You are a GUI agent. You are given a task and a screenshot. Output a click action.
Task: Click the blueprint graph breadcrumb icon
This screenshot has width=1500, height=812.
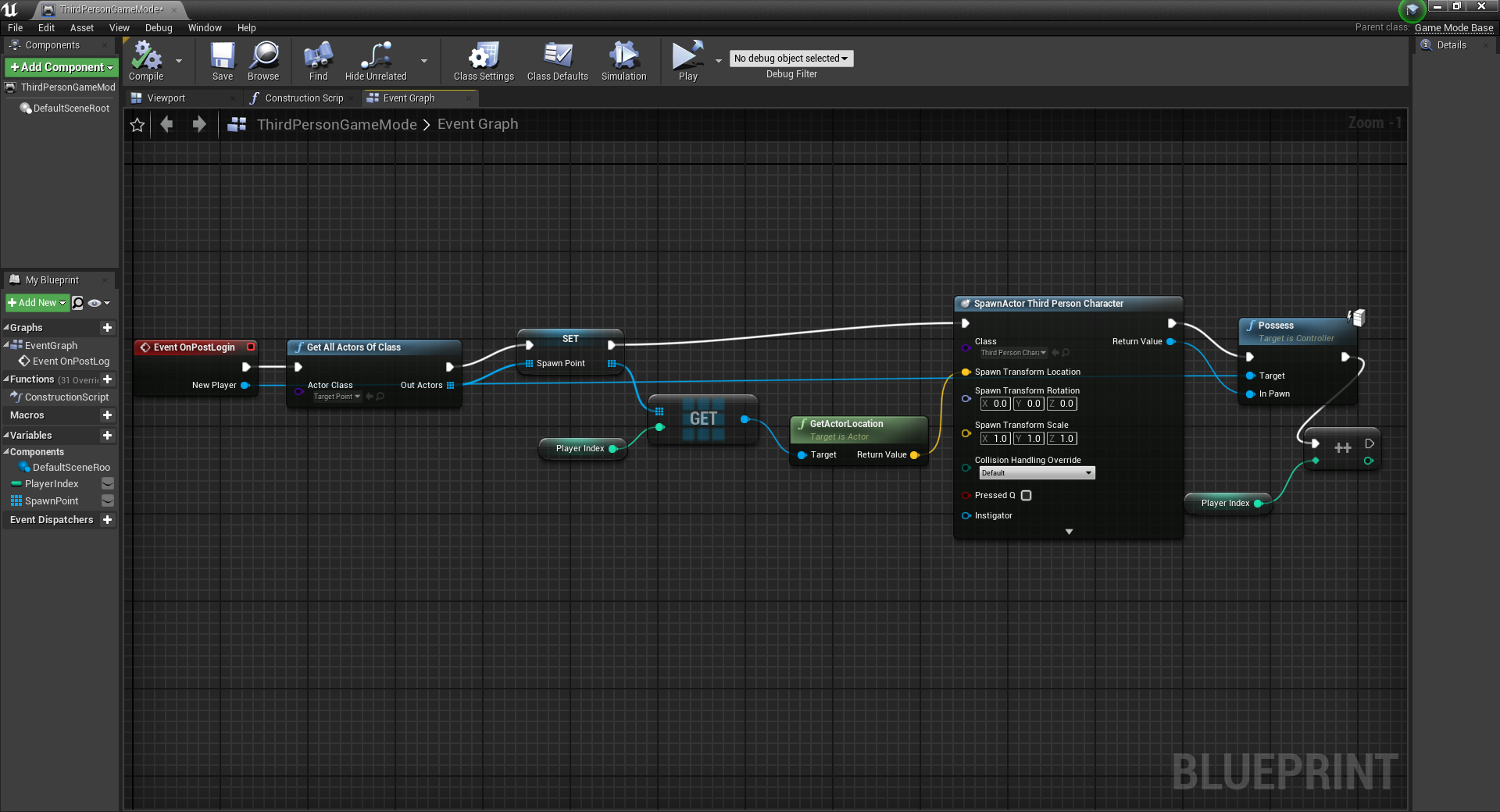pyautogui.click(x=237, y=124)
